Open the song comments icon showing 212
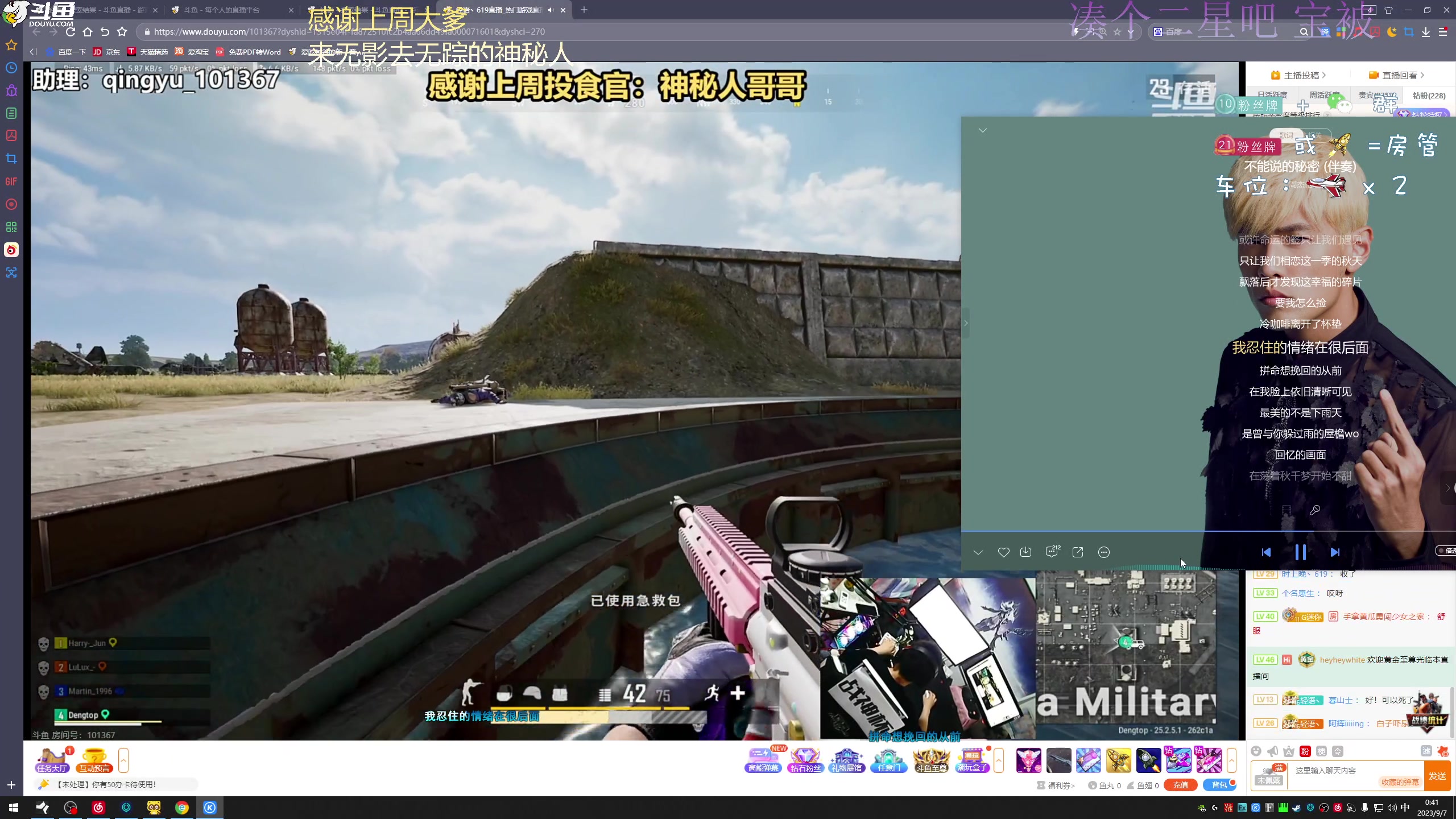Viewport: 1456px width, 819px height. 1052,552
